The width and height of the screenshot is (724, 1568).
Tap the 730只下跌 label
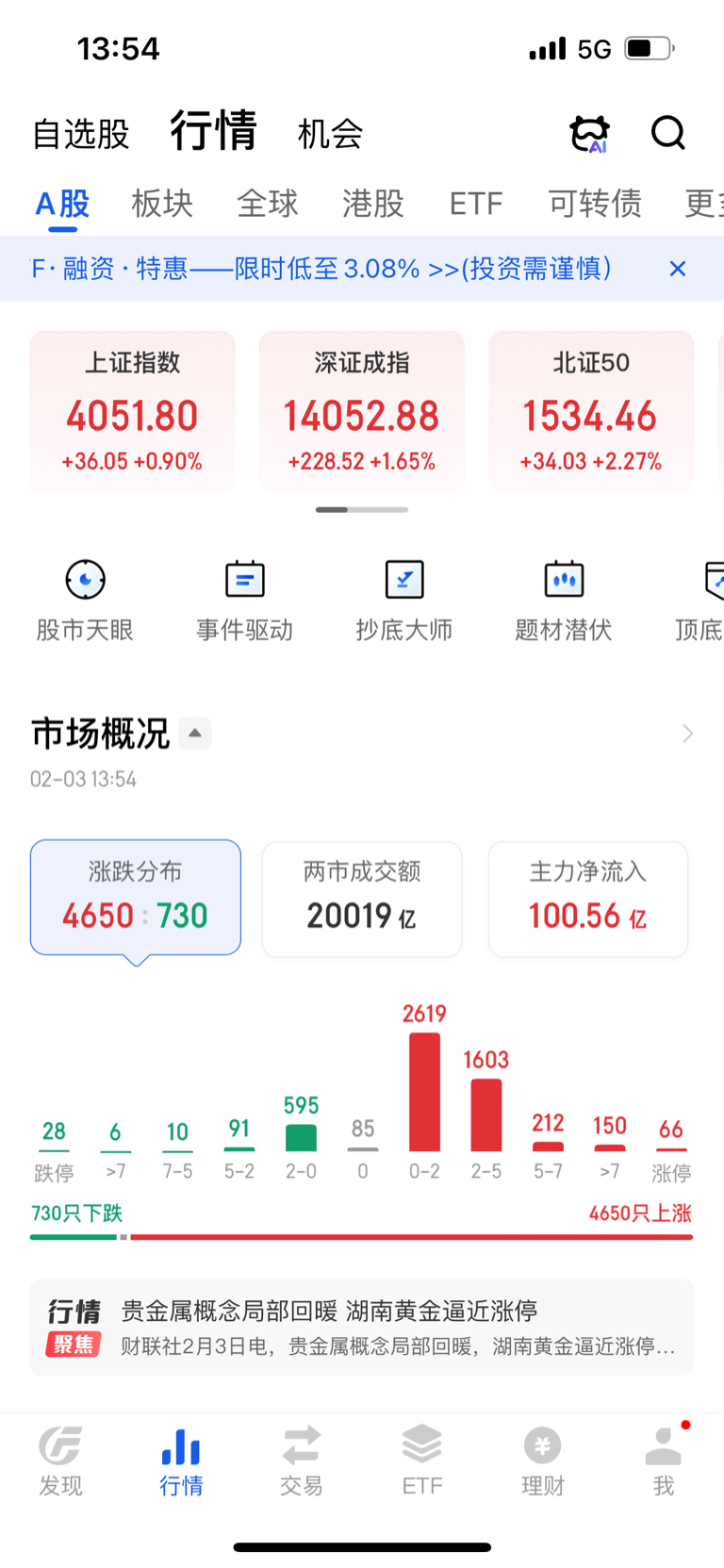pos(77,1213)
